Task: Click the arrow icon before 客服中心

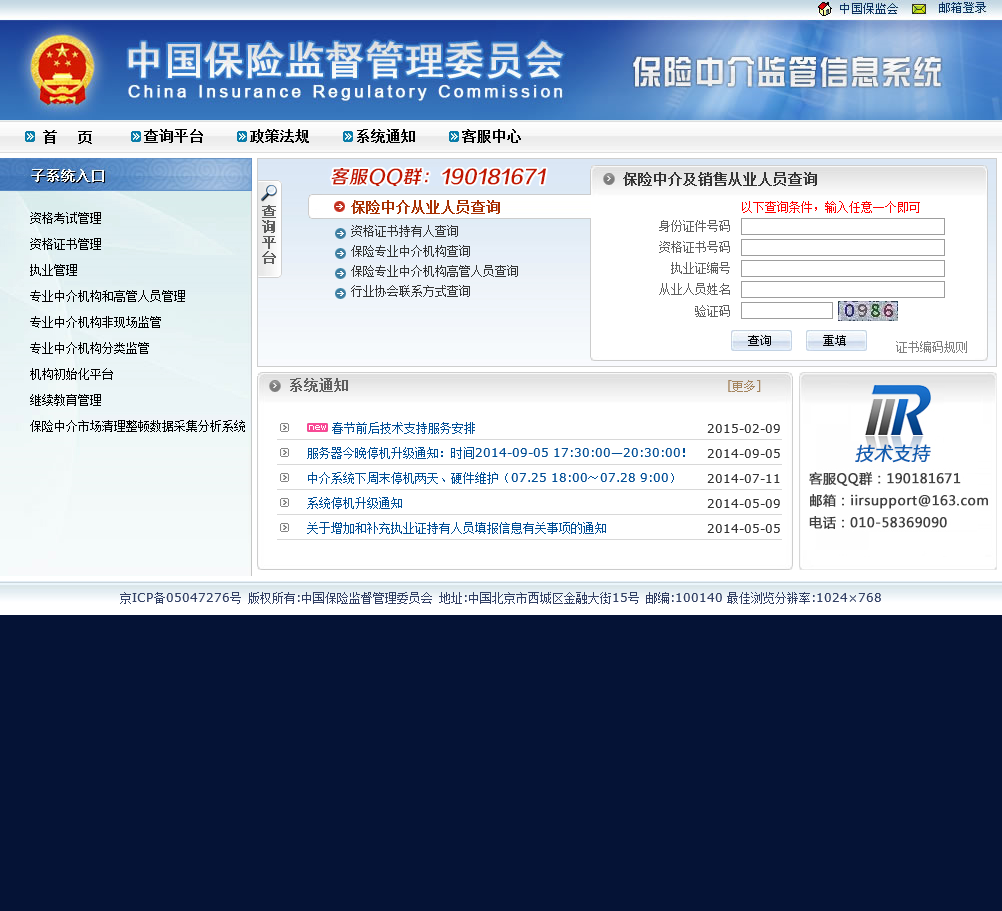Action: point(454,136)
